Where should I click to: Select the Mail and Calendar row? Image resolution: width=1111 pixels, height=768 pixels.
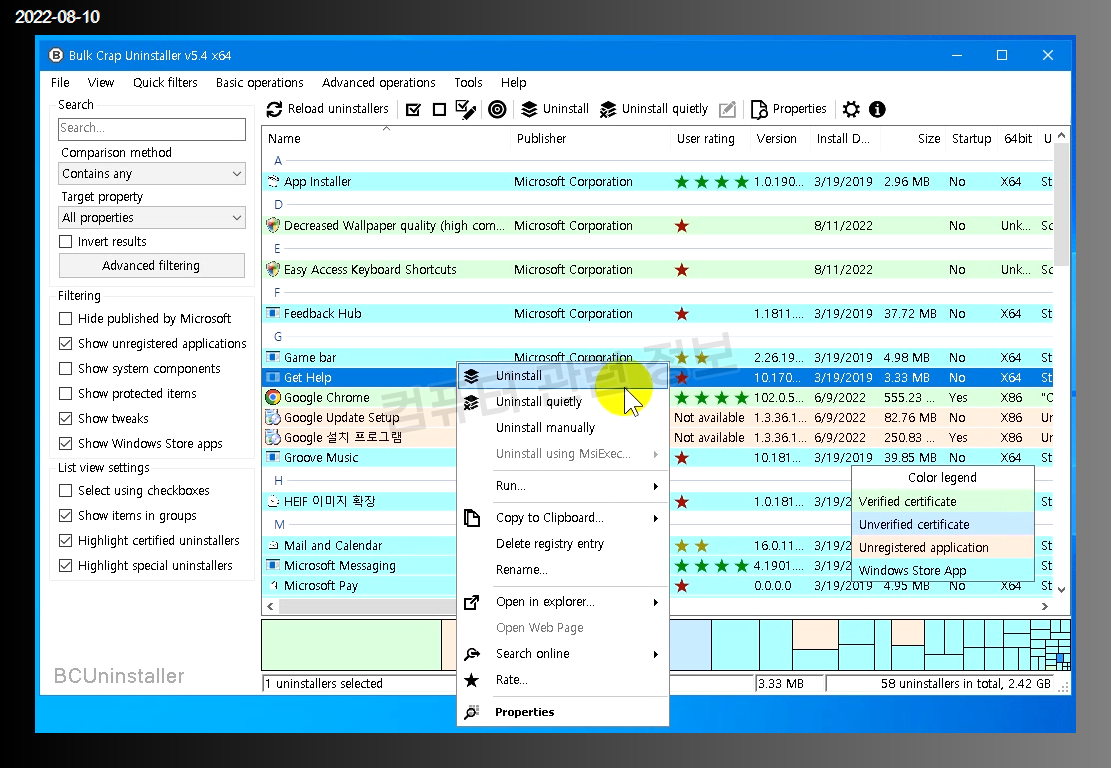[359, 546]
